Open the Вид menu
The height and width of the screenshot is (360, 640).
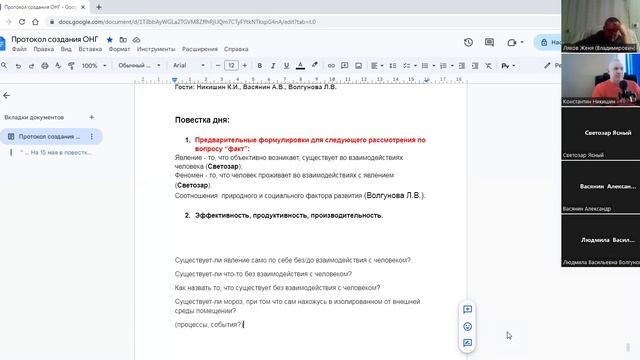66,49
